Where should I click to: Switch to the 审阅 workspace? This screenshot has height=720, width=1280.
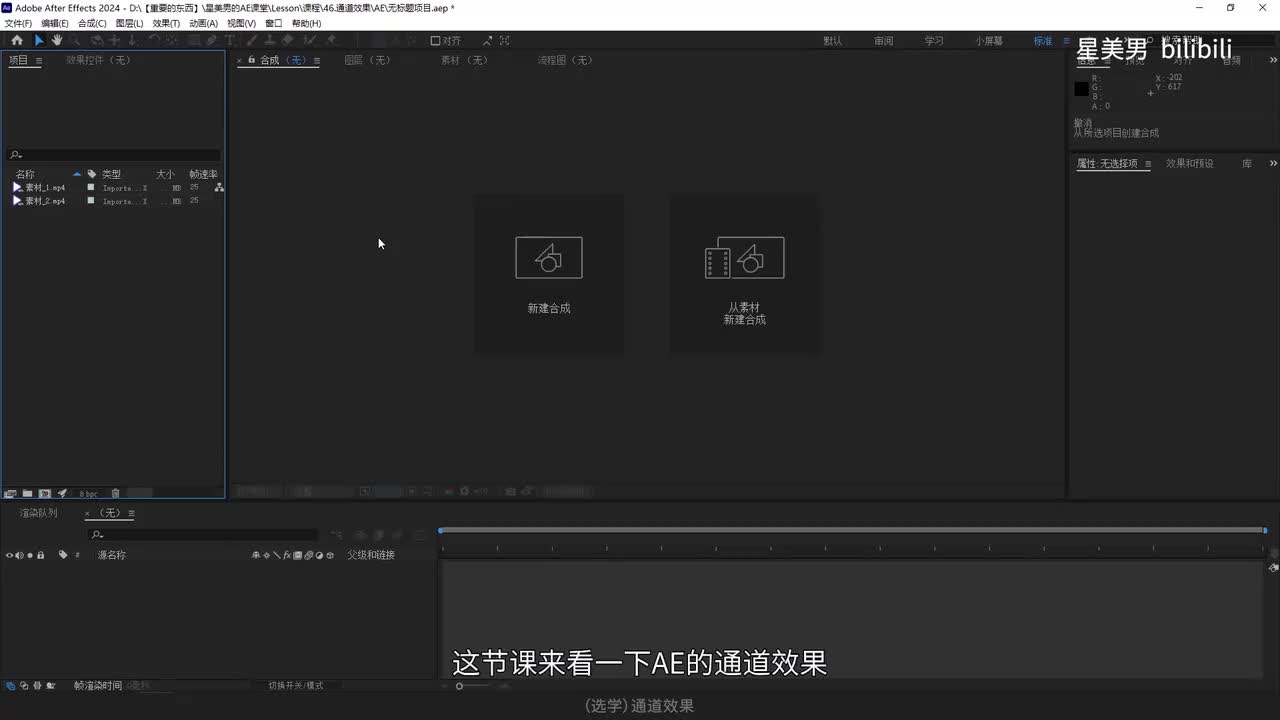point(883,41)
